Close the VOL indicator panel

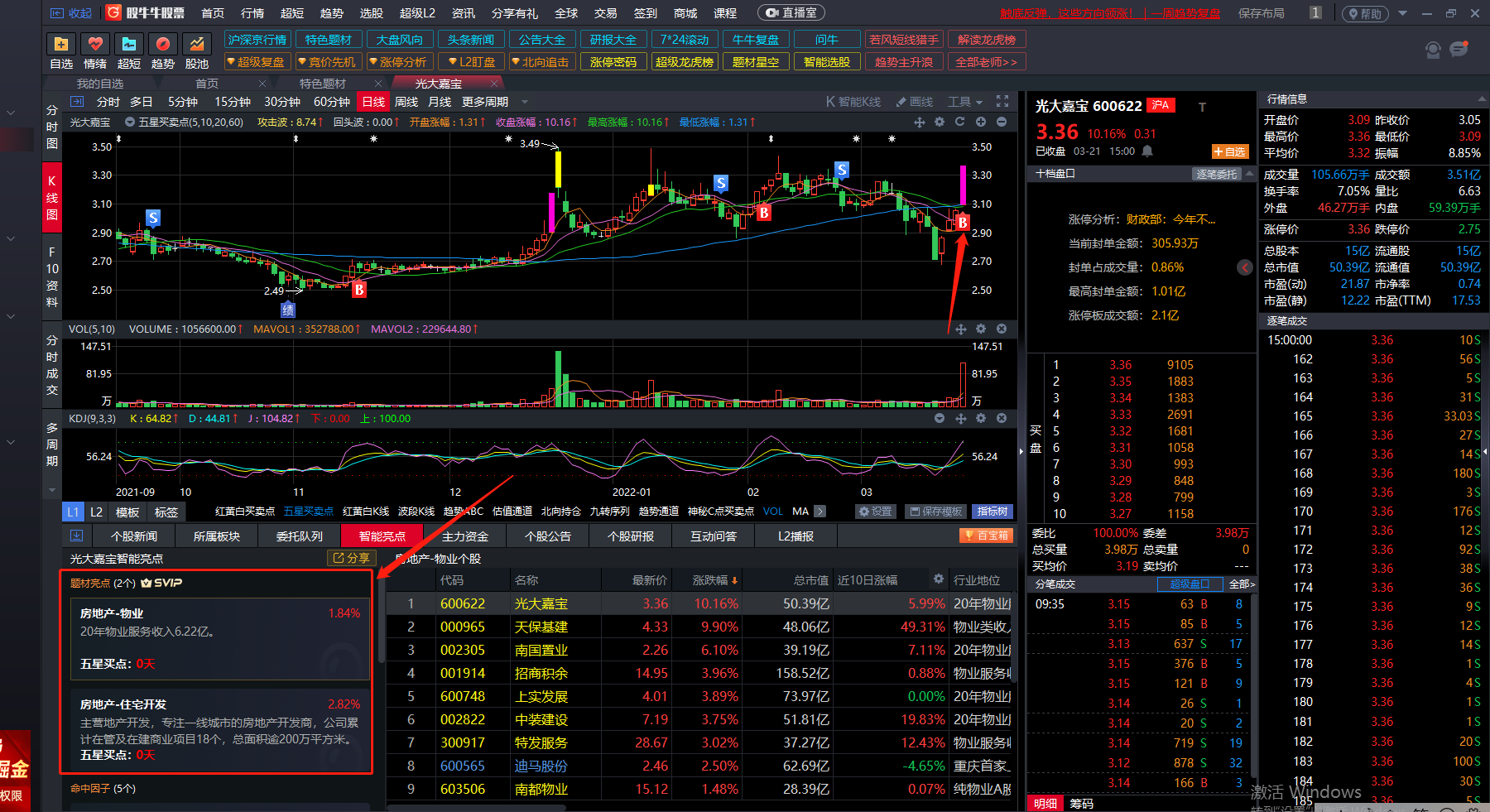point(1002,329)
